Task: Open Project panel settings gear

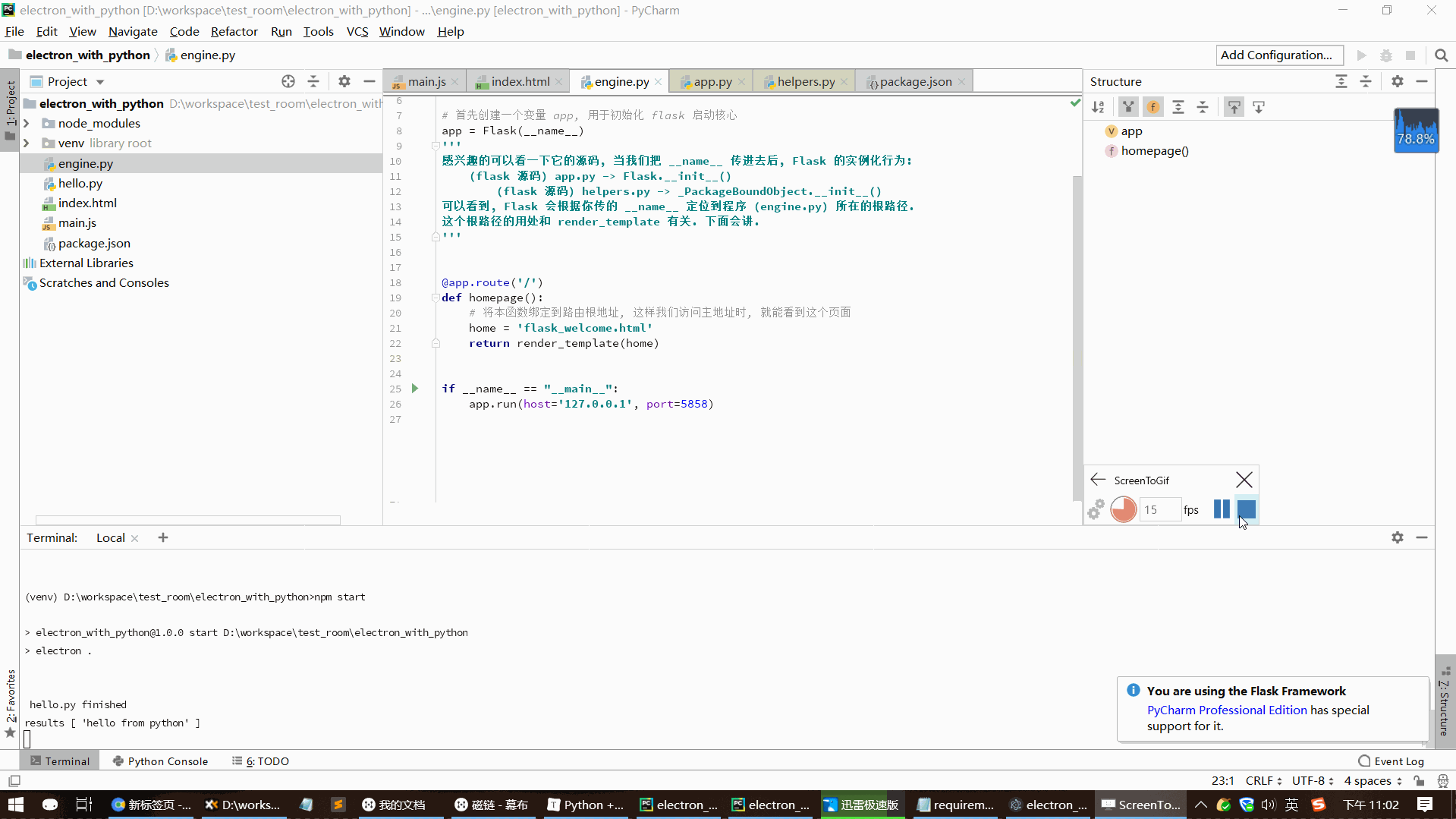Action: pyautogui.click(x=344, y=81)
